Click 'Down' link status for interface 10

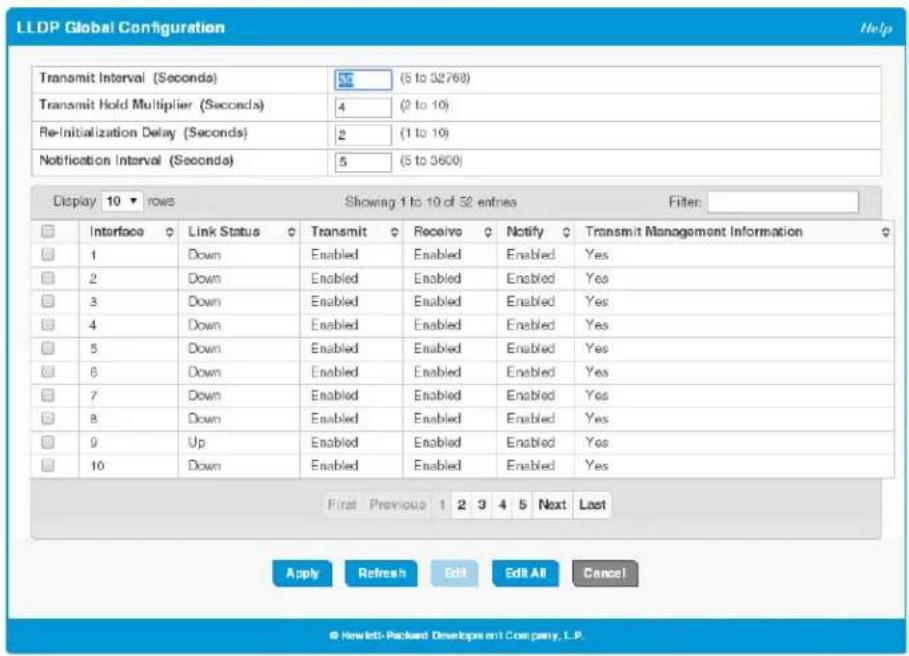[x=204, y=465]
